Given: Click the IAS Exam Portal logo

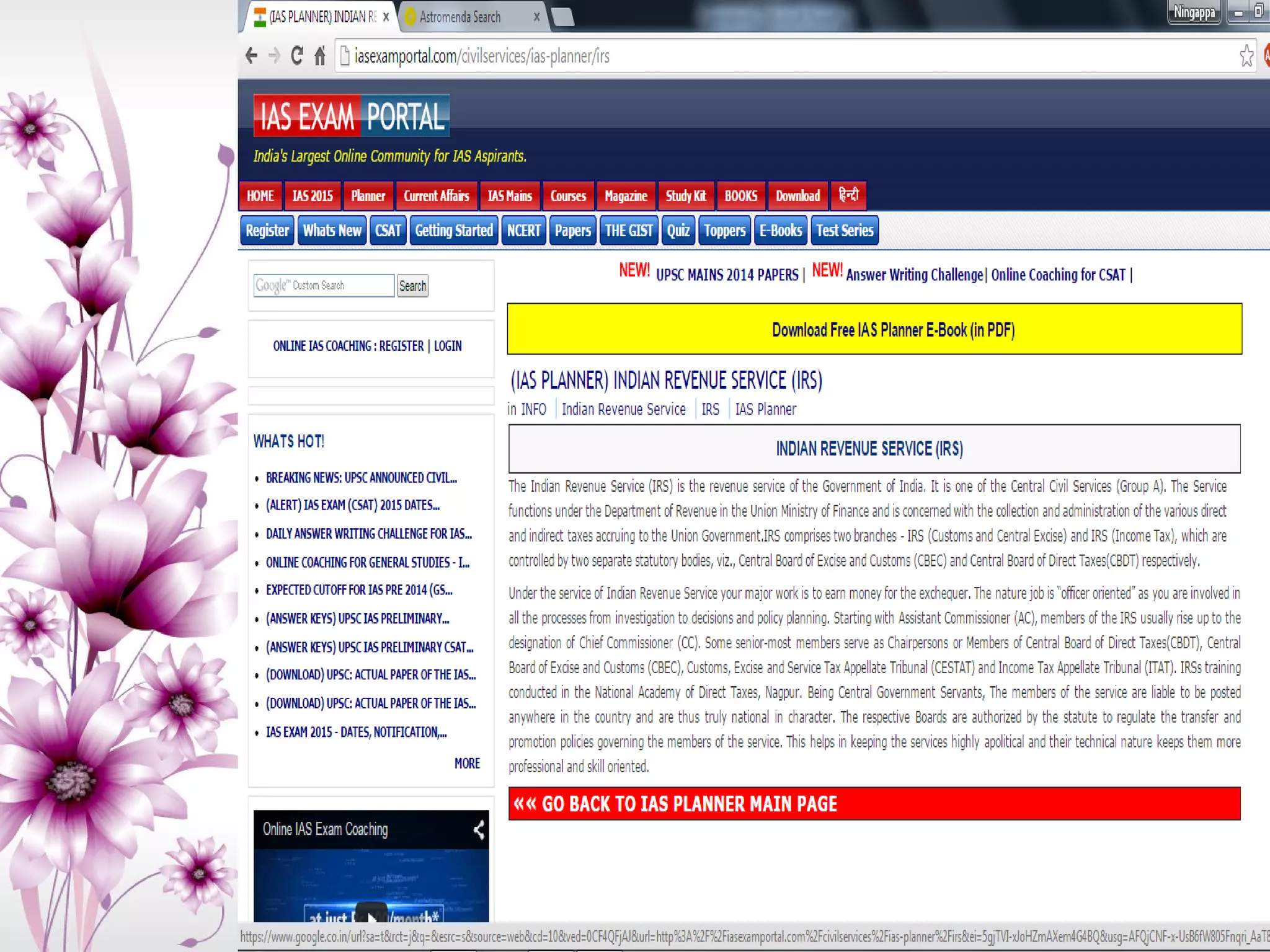Looking at the screenshot, I should (x=351, y=116).
